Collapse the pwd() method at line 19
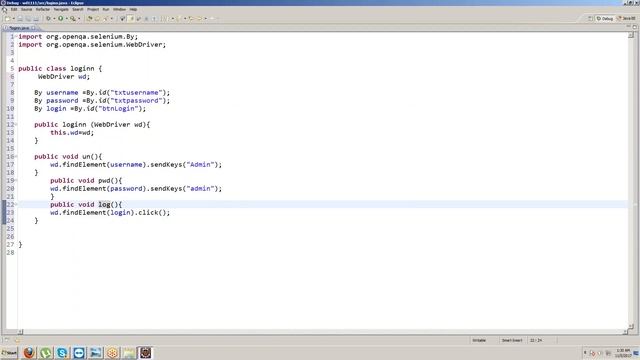The height and width of the screenshot is (360, 640). (16, 180)
